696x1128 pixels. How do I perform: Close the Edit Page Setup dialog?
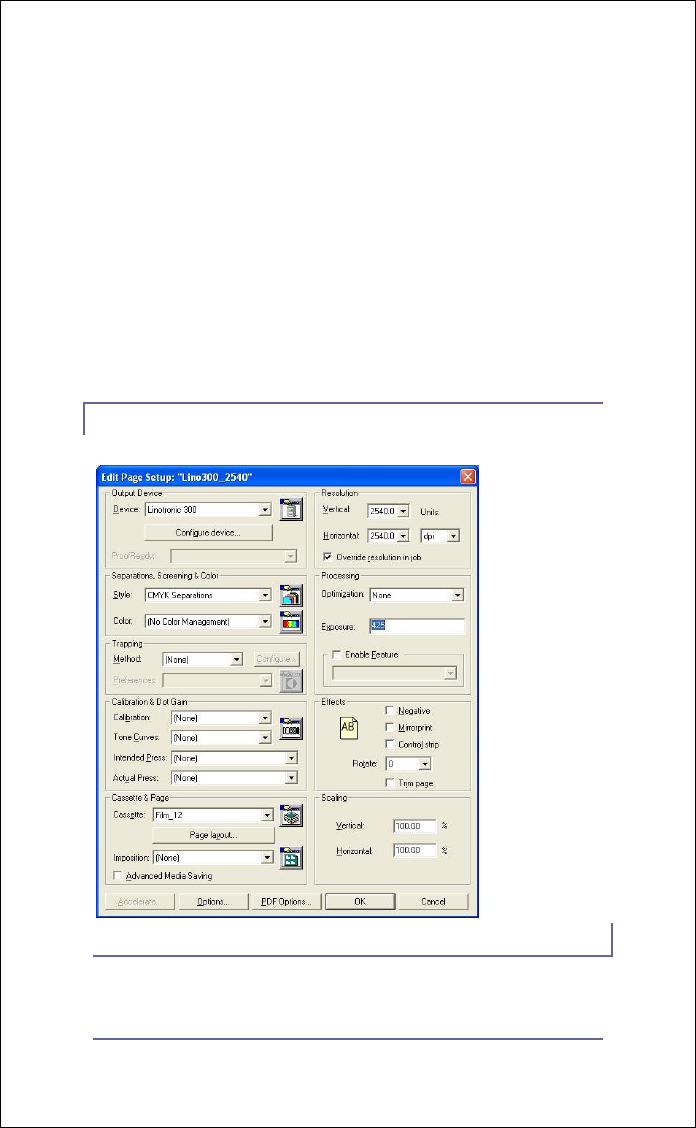point(468,476)
